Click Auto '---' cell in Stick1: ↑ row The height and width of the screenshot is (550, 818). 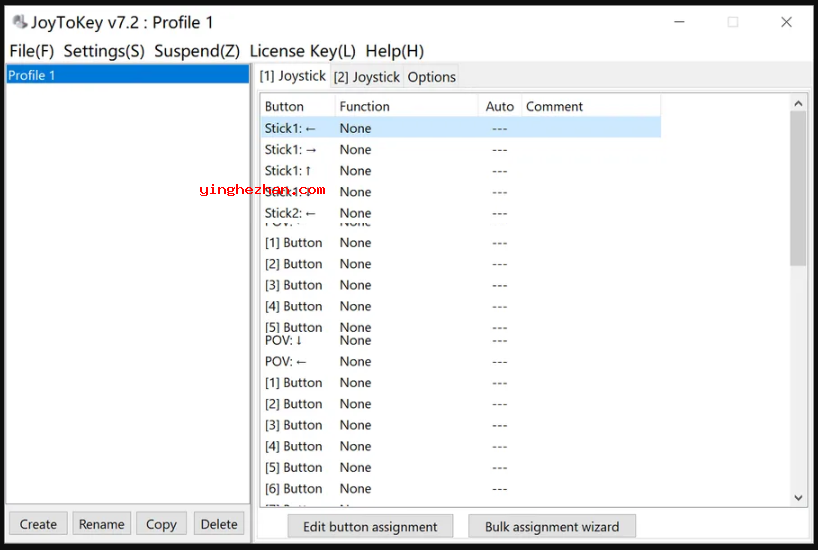point(499,171)
